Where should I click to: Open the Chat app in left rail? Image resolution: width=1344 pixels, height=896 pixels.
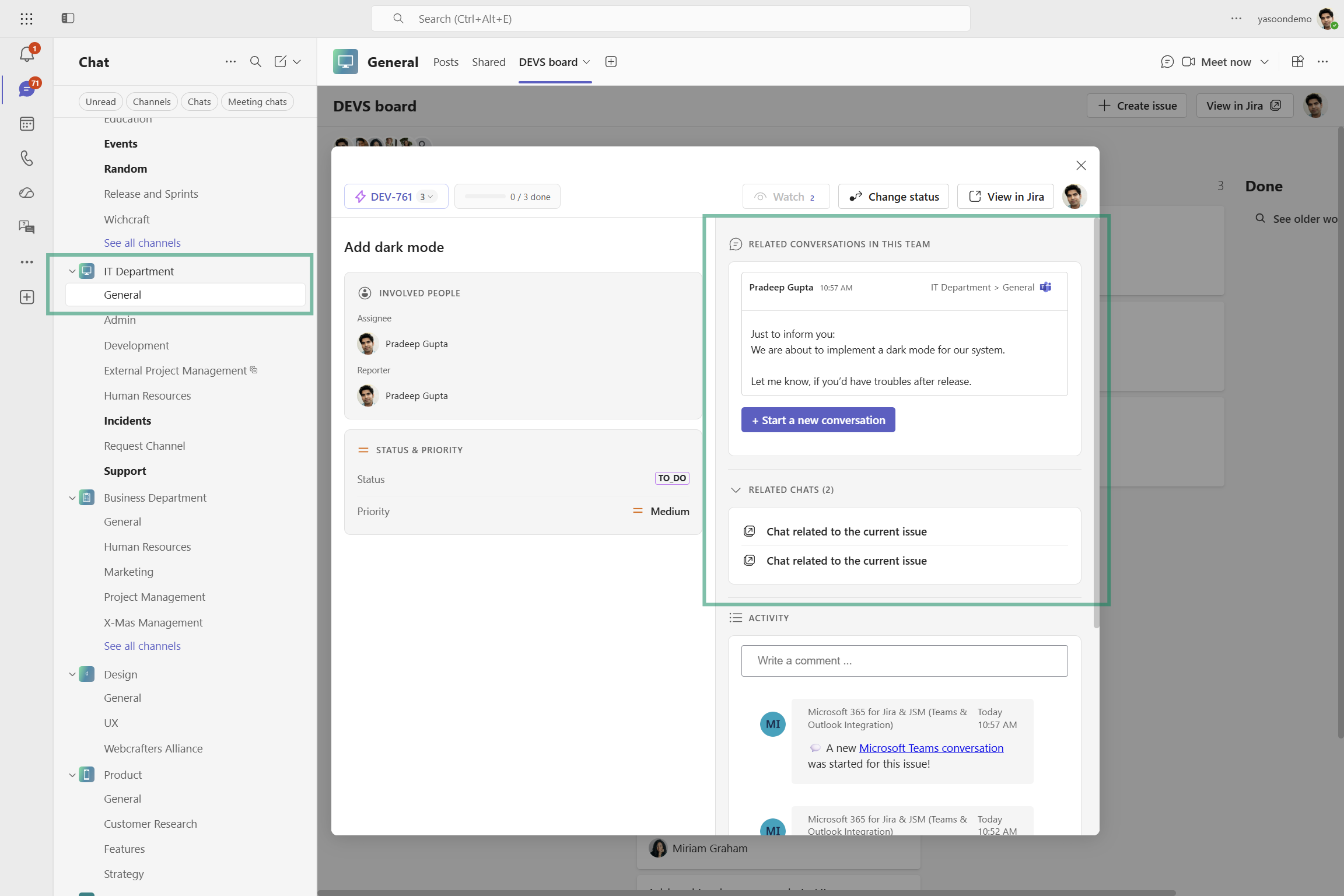click(x=27, y=89)
